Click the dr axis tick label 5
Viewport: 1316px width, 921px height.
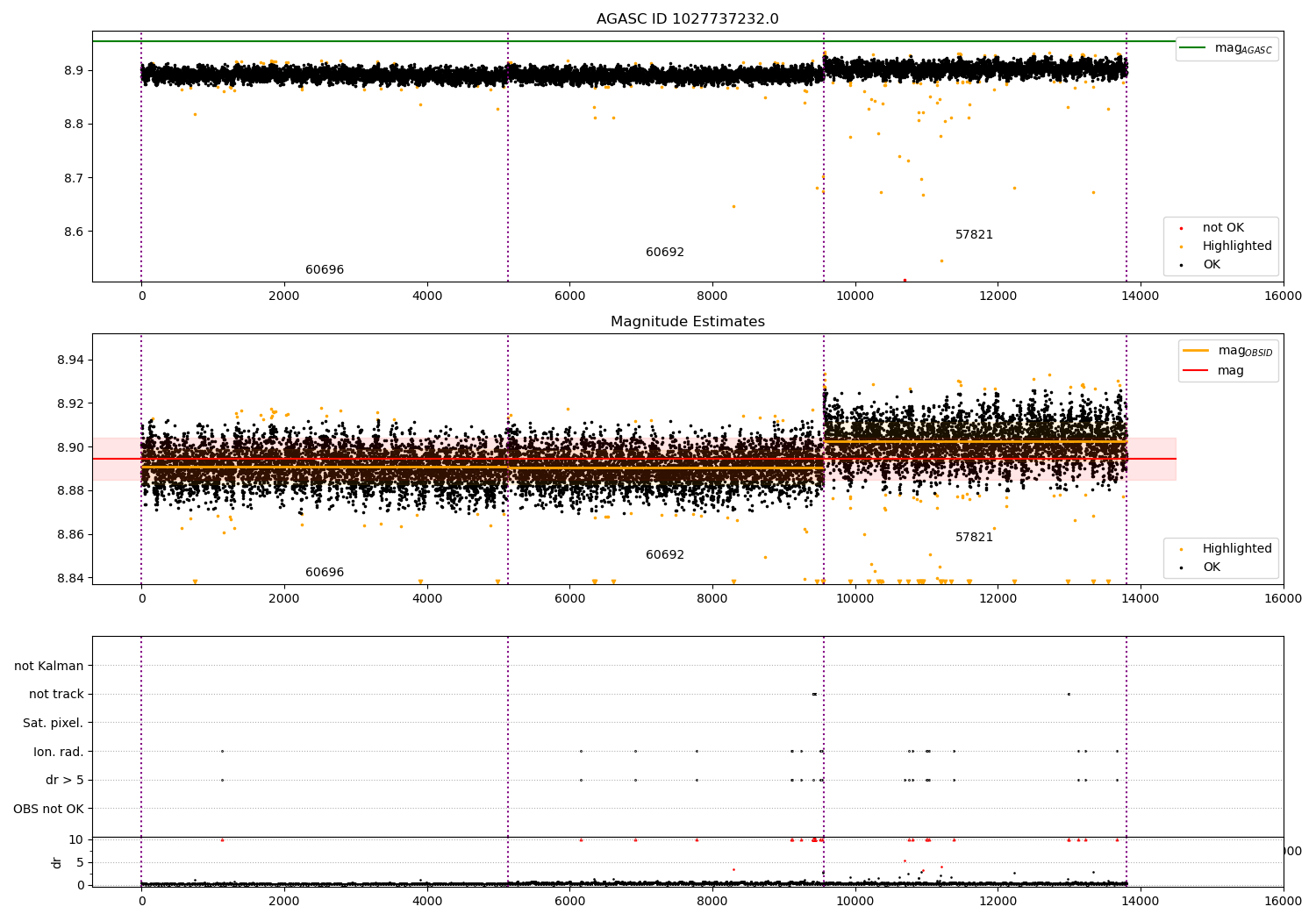pos(81,863)
